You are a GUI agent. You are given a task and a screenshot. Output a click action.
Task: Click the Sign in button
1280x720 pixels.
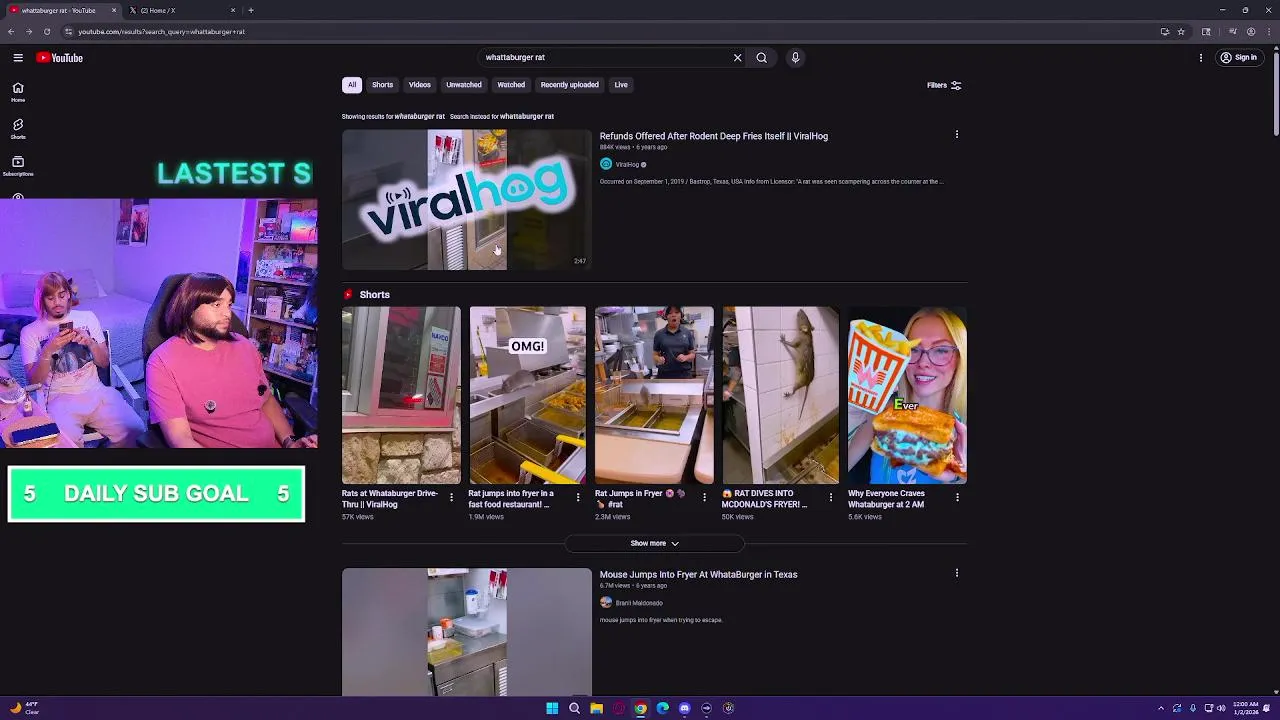1238,58
